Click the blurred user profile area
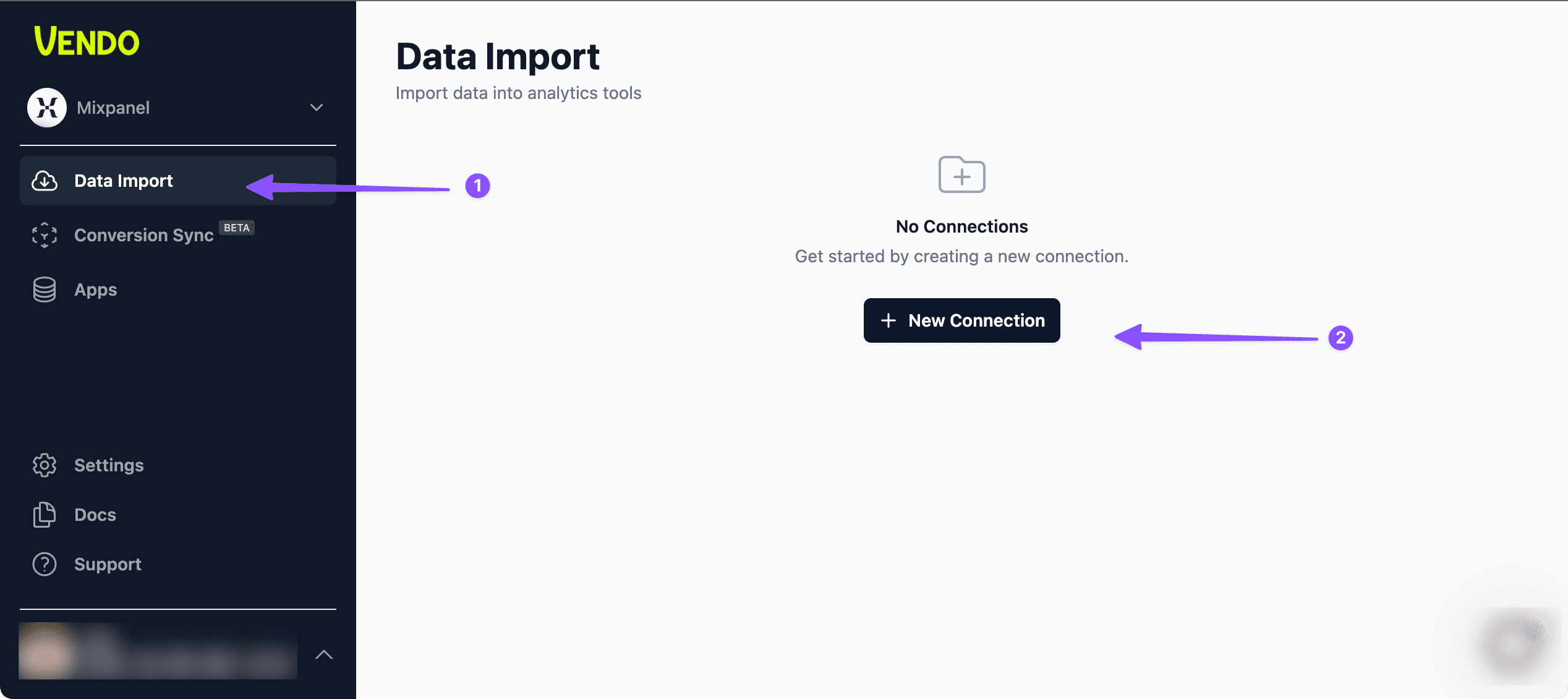Viewport: 1568px width, 699px height. click(x=158, y=651)
